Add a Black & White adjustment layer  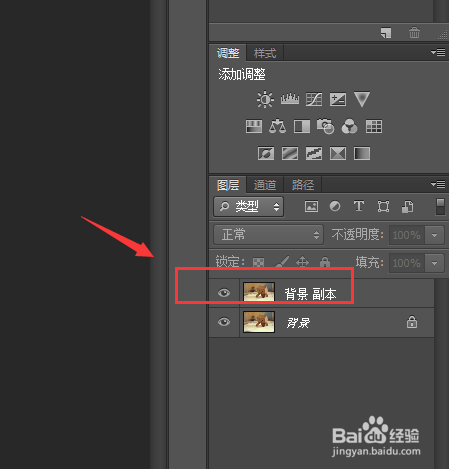pos(302,127)
